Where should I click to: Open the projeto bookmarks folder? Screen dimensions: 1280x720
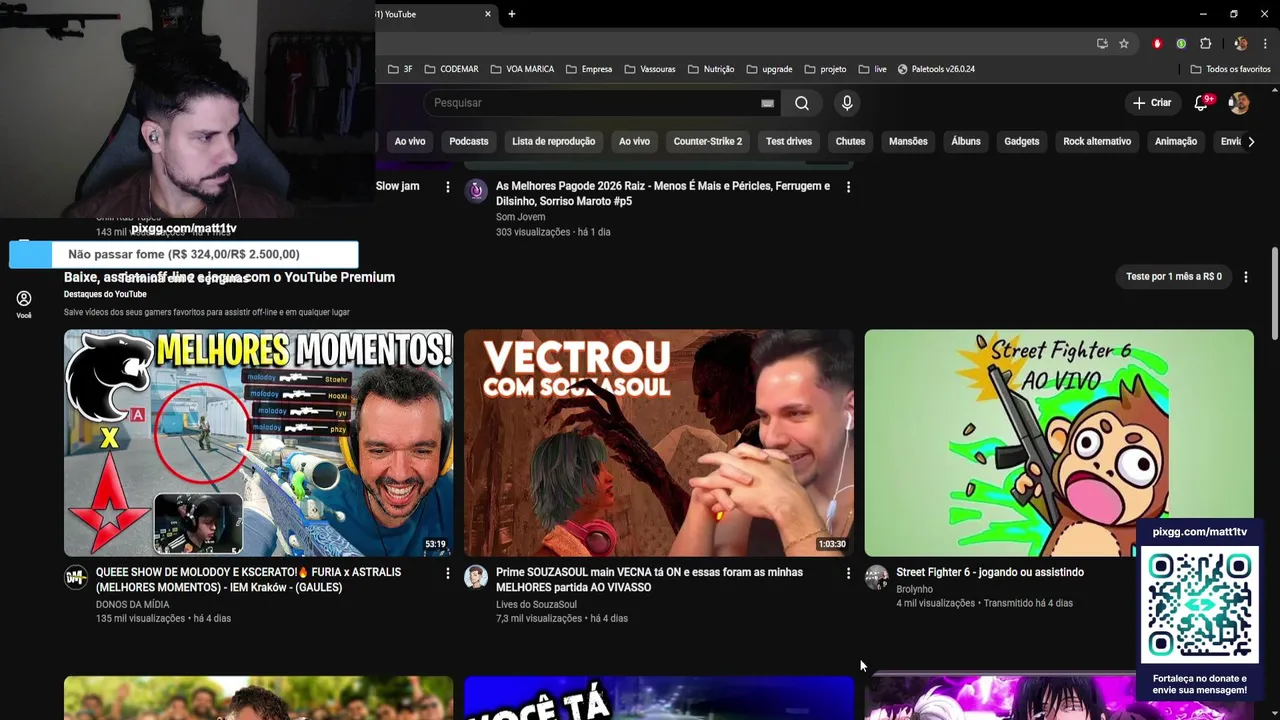point(825,69)
